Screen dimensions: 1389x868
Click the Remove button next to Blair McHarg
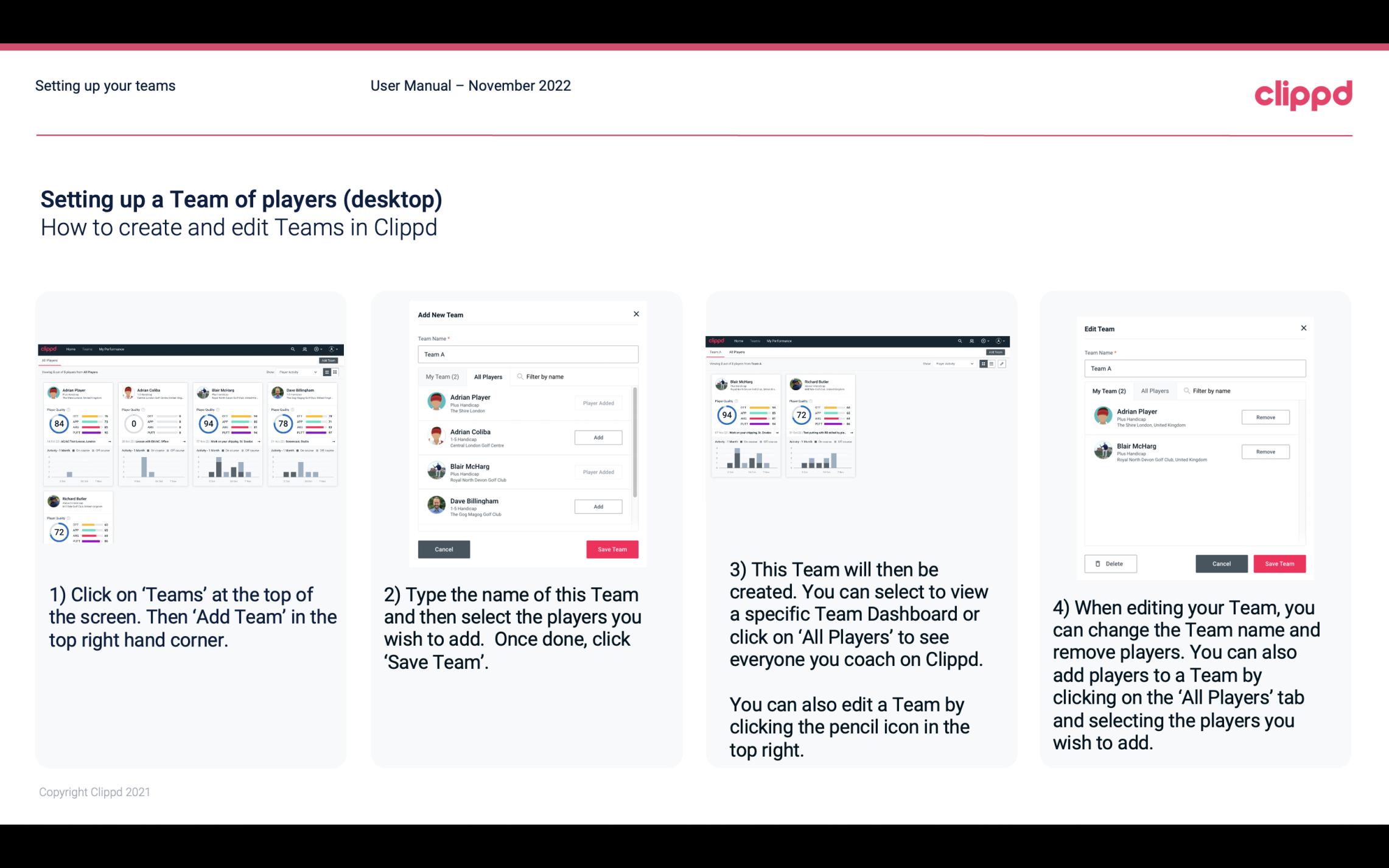tap(1266, 451)
